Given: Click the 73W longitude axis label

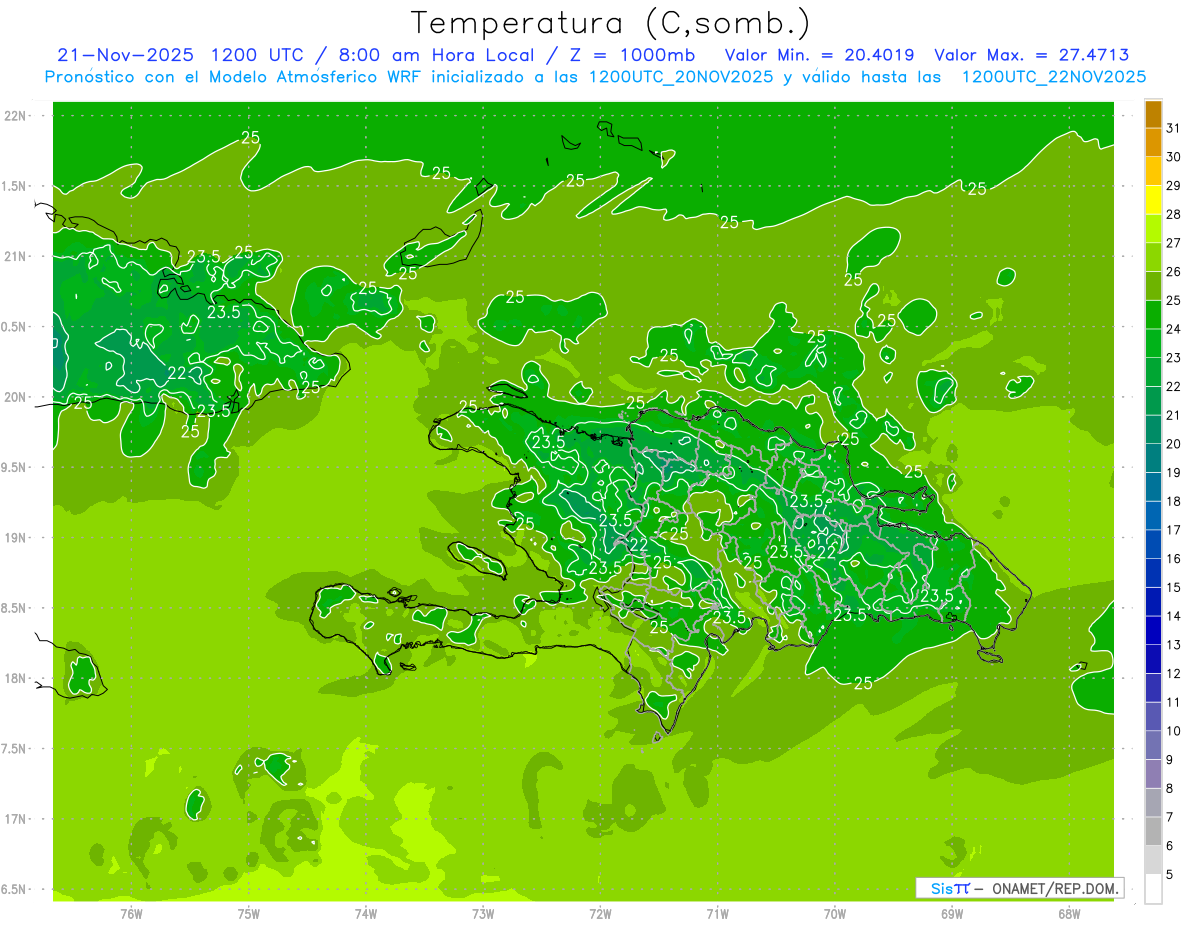Looking at the screenshot, I should pyautogui.click(x=483, y=914).
